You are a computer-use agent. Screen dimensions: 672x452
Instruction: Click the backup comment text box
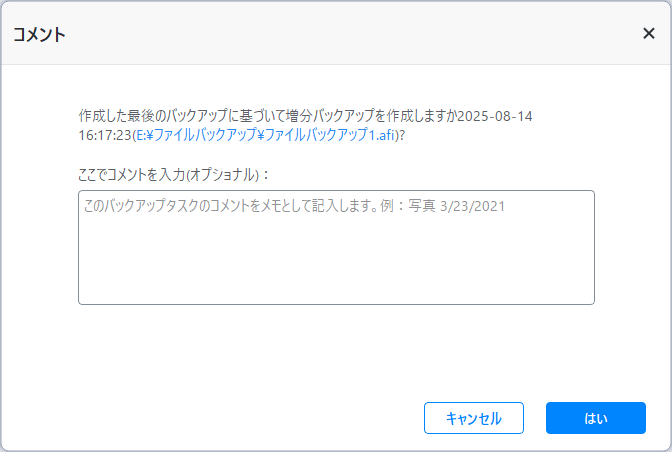(x=336, y=247)
